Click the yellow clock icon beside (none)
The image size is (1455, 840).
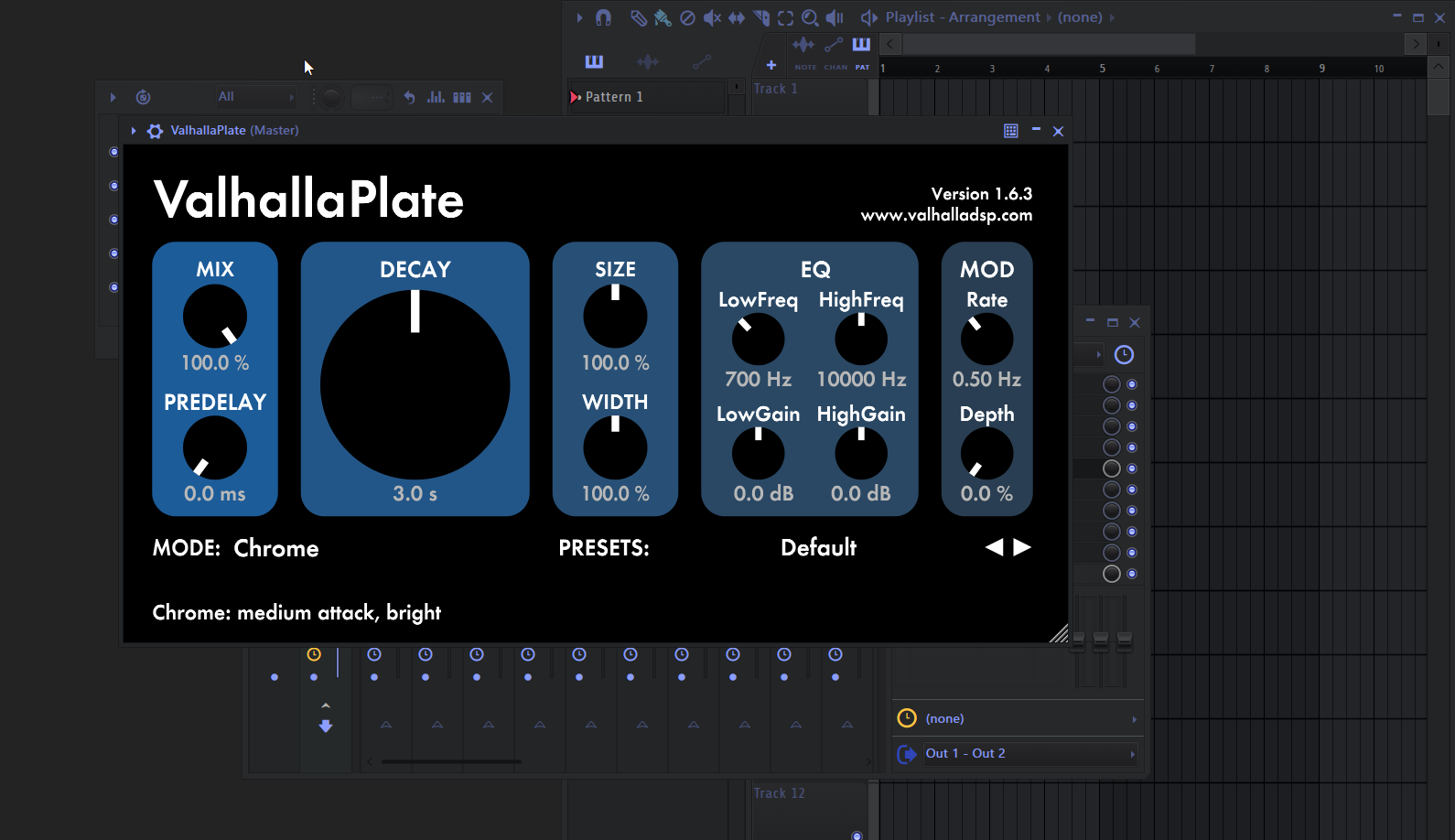(x=907, y=718)
